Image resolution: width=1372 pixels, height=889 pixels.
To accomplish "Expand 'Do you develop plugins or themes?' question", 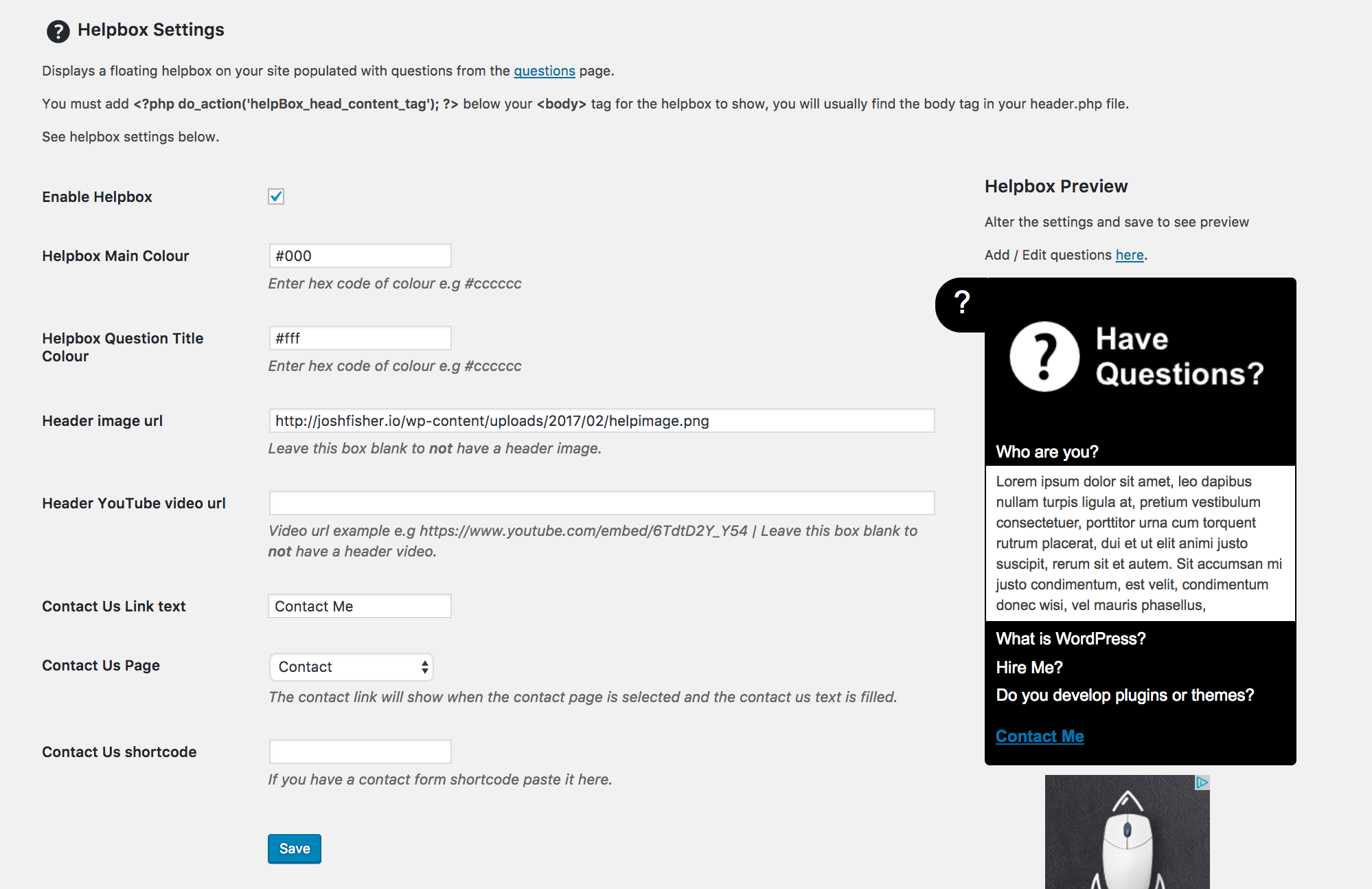I will (1125, 695).
